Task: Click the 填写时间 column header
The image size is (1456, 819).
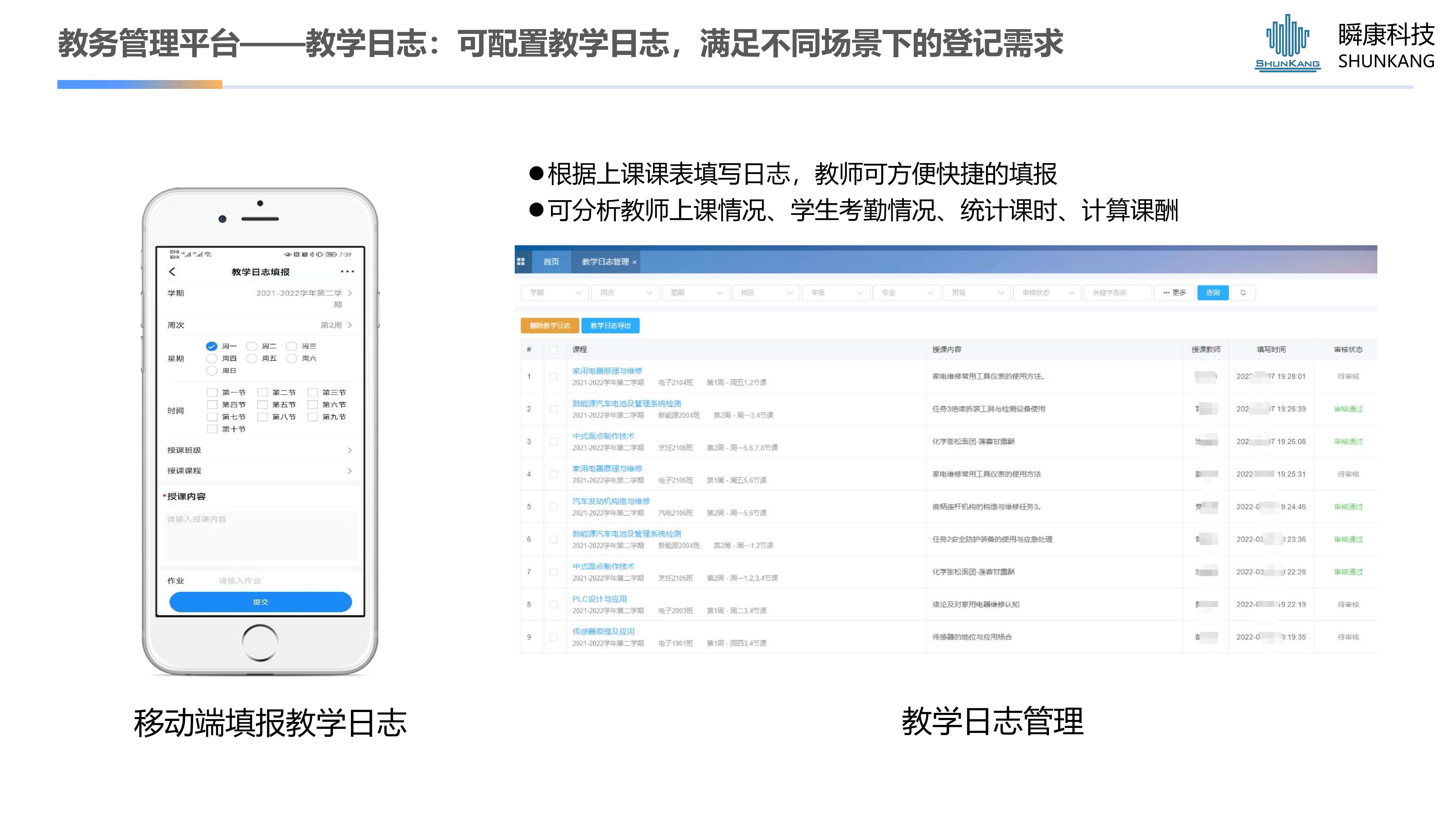Action: click(1271, 350)
